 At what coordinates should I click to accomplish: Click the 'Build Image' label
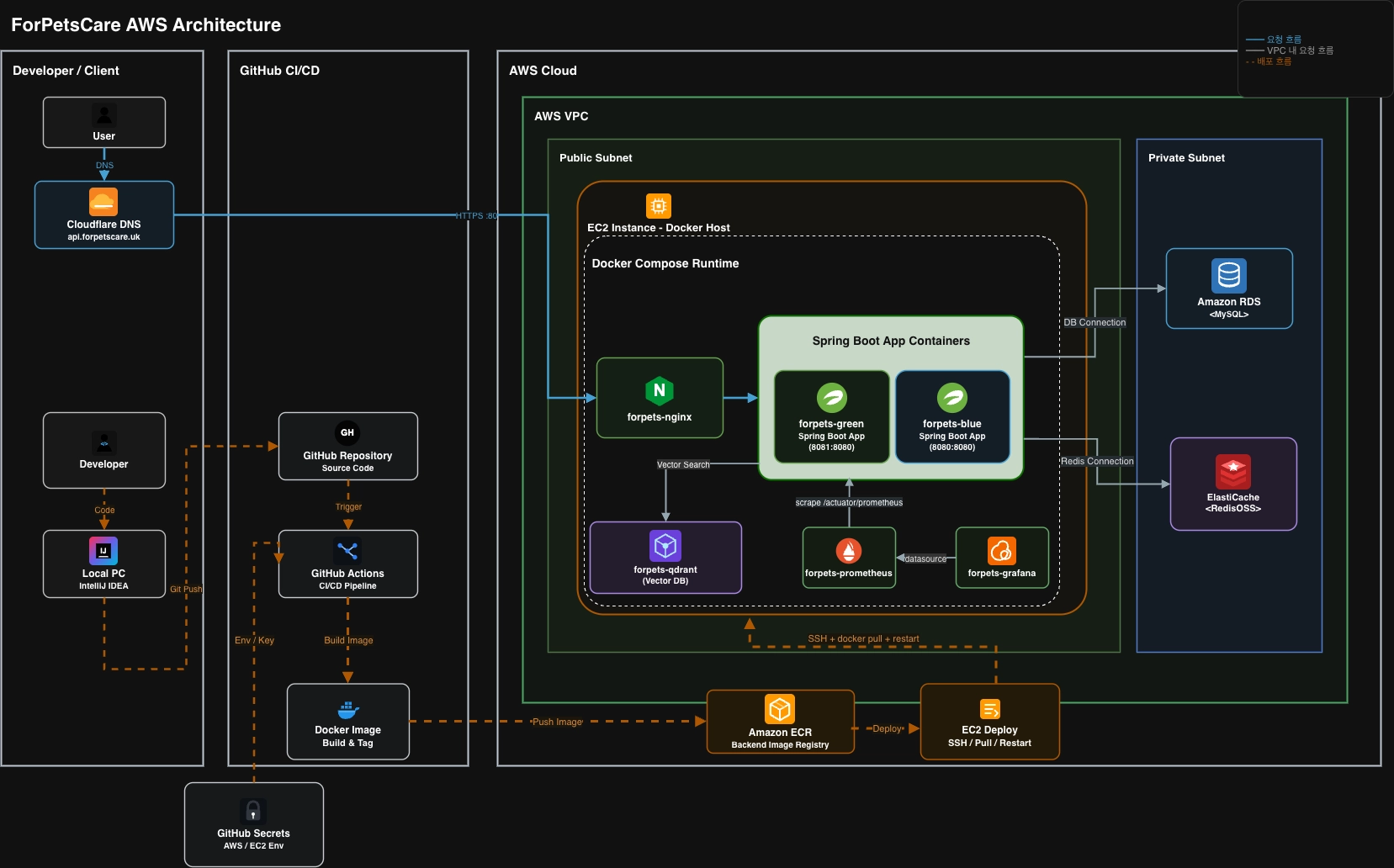(348, 640)
